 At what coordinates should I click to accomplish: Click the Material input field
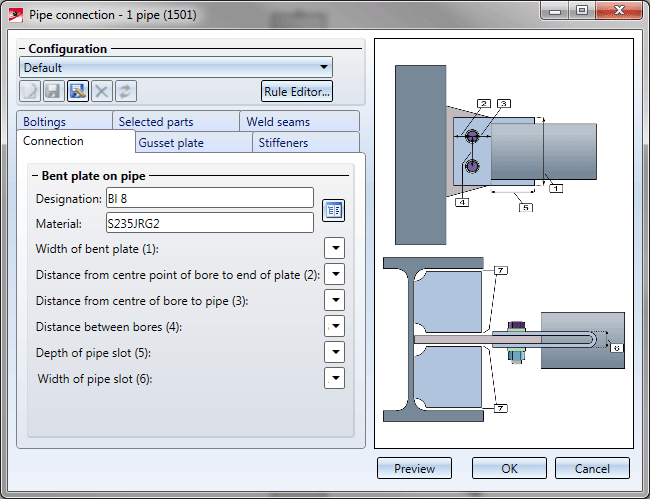[x=209, y=223]
